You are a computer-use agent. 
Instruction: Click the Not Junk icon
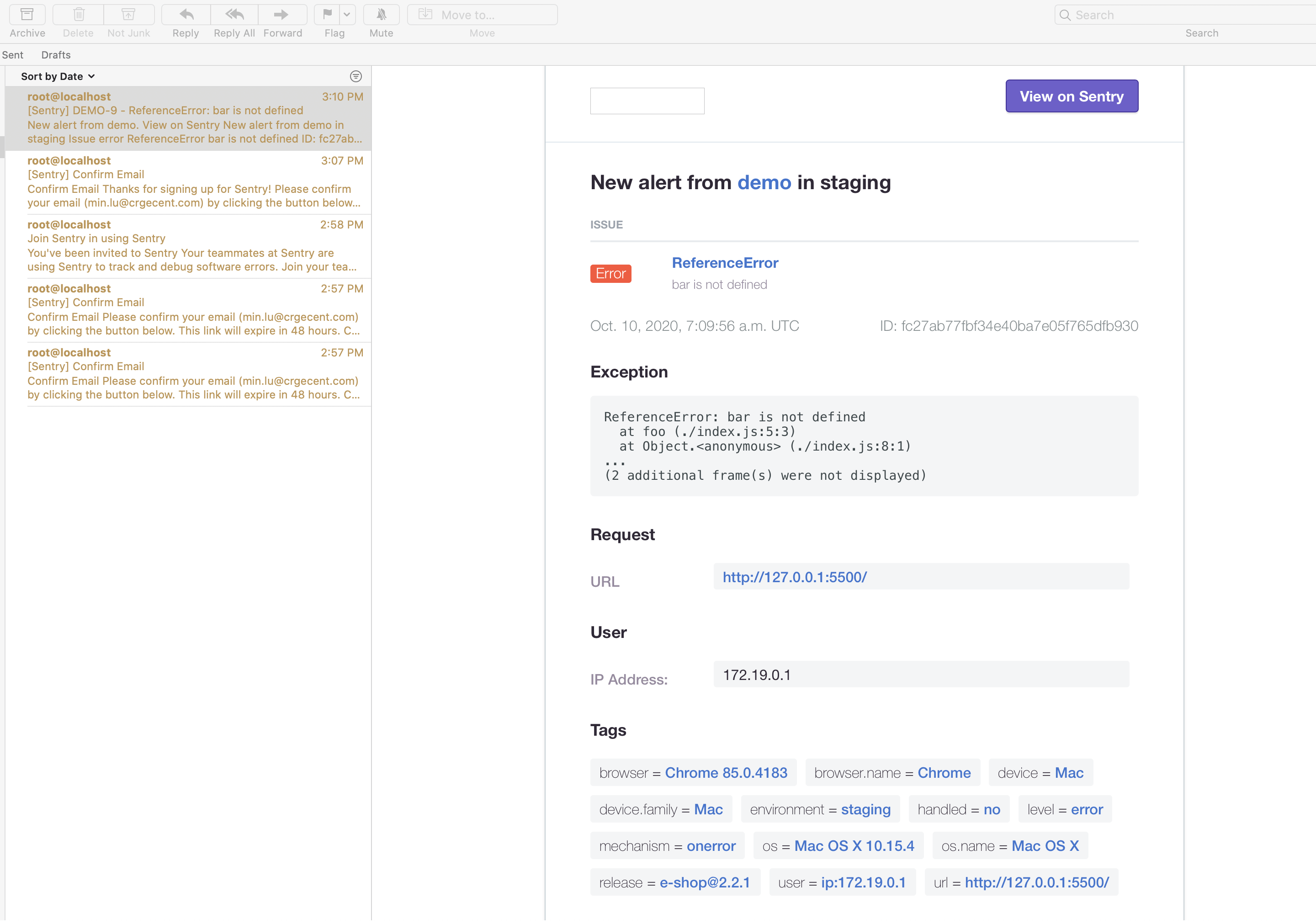coord(128,15)
